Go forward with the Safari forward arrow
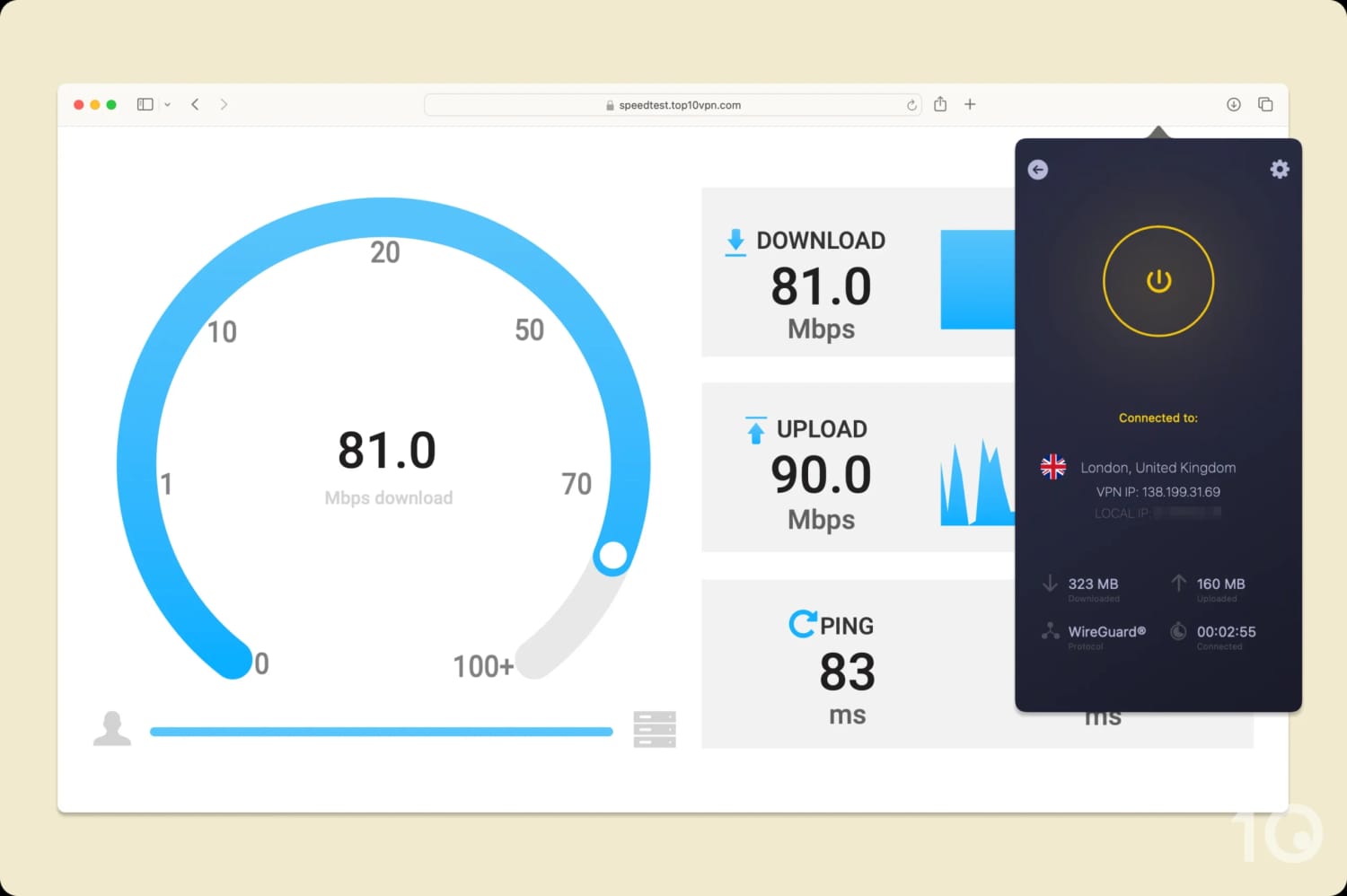 click(224, 105)
